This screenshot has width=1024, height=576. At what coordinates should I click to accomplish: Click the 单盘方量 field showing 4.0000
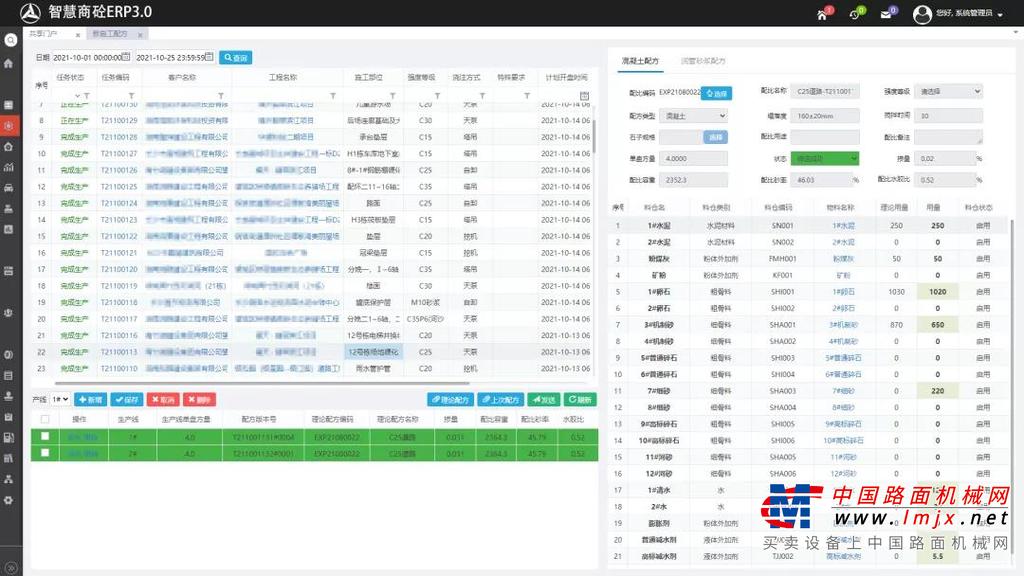pos(693,159)
